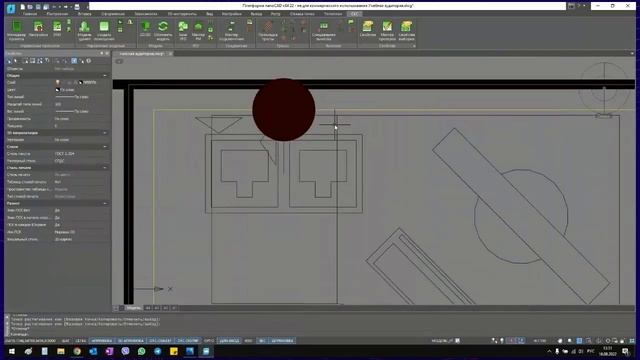Collapse the 3D визуализация properties section
This screenshot has width=640, height=360.
click(105, 133)
